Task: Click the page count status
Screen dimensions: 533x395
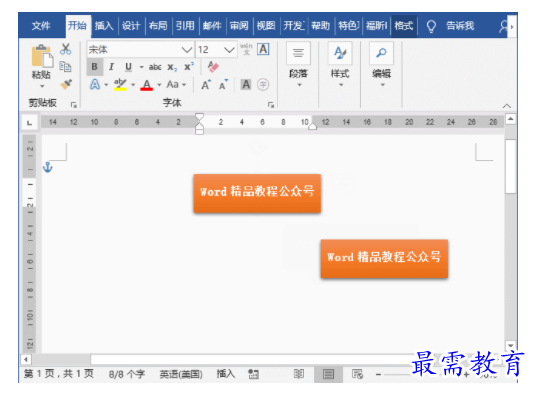Action: 58,374
